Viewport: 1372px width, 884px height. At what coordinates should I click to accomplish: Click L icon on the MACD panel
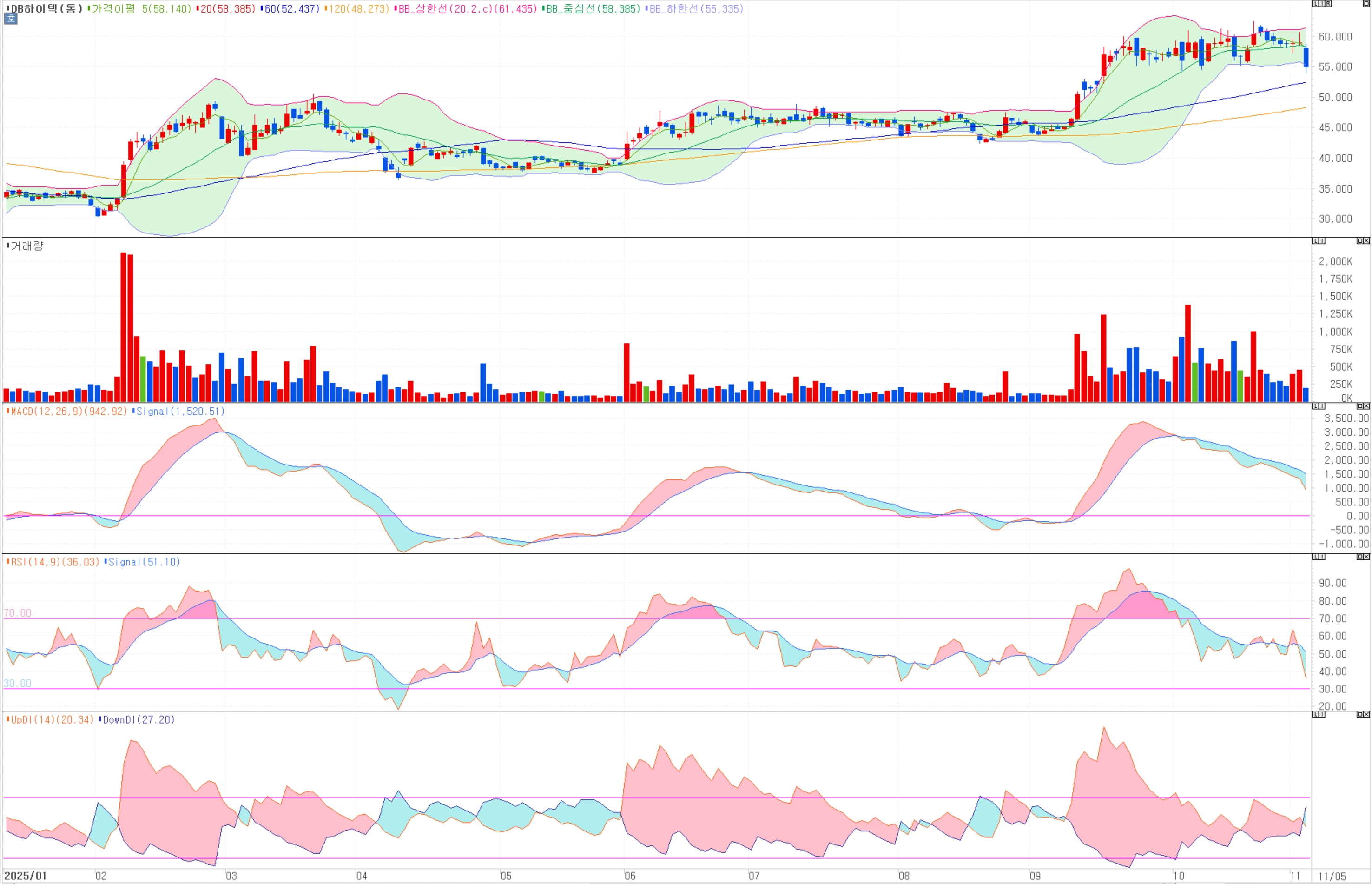click(x=1316, y=406)
